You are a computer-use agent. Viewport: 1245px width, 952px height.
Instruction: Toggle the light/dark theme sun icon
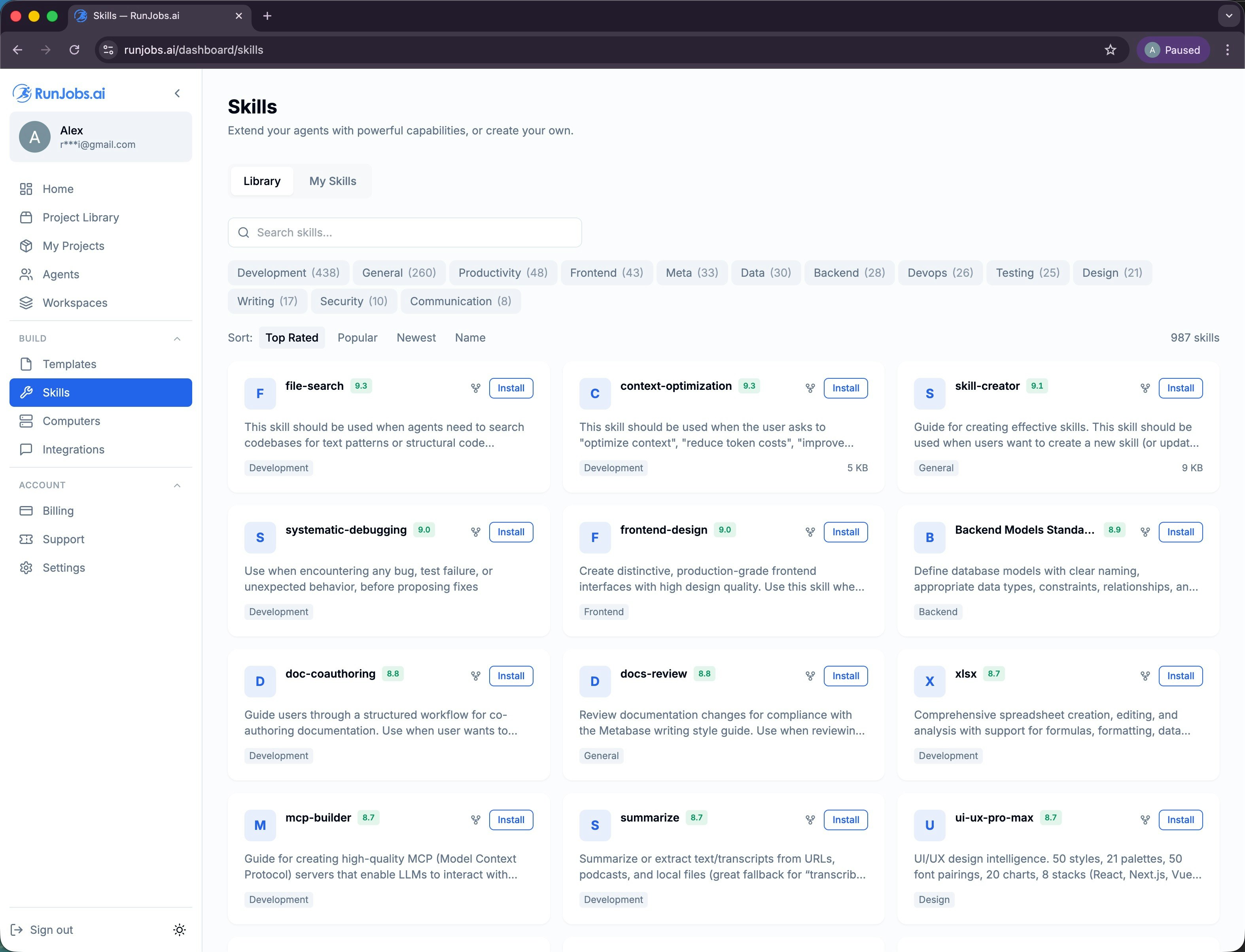pos(179,930)
